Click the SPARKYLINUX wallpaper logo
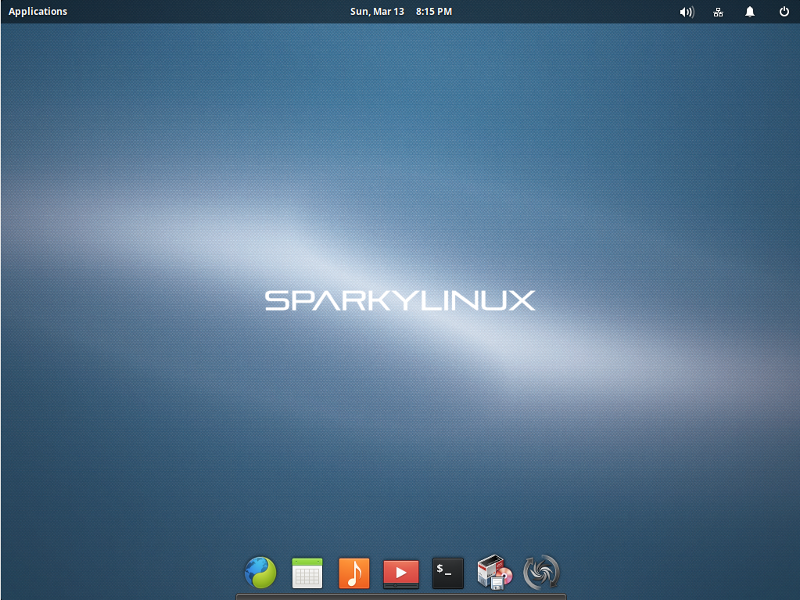 [x=400, y=301]
